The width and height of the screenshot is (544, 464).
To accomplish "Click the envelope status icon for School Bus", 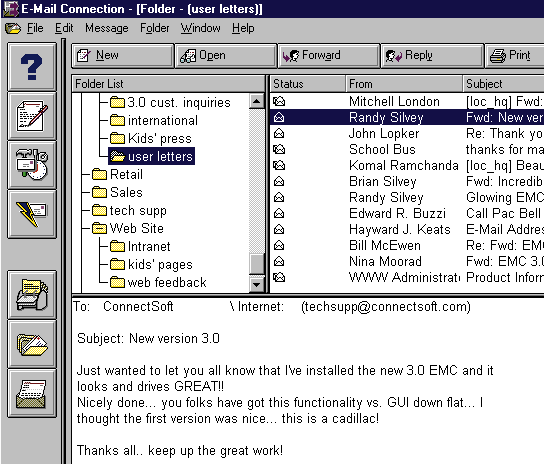I will (279, 150).
